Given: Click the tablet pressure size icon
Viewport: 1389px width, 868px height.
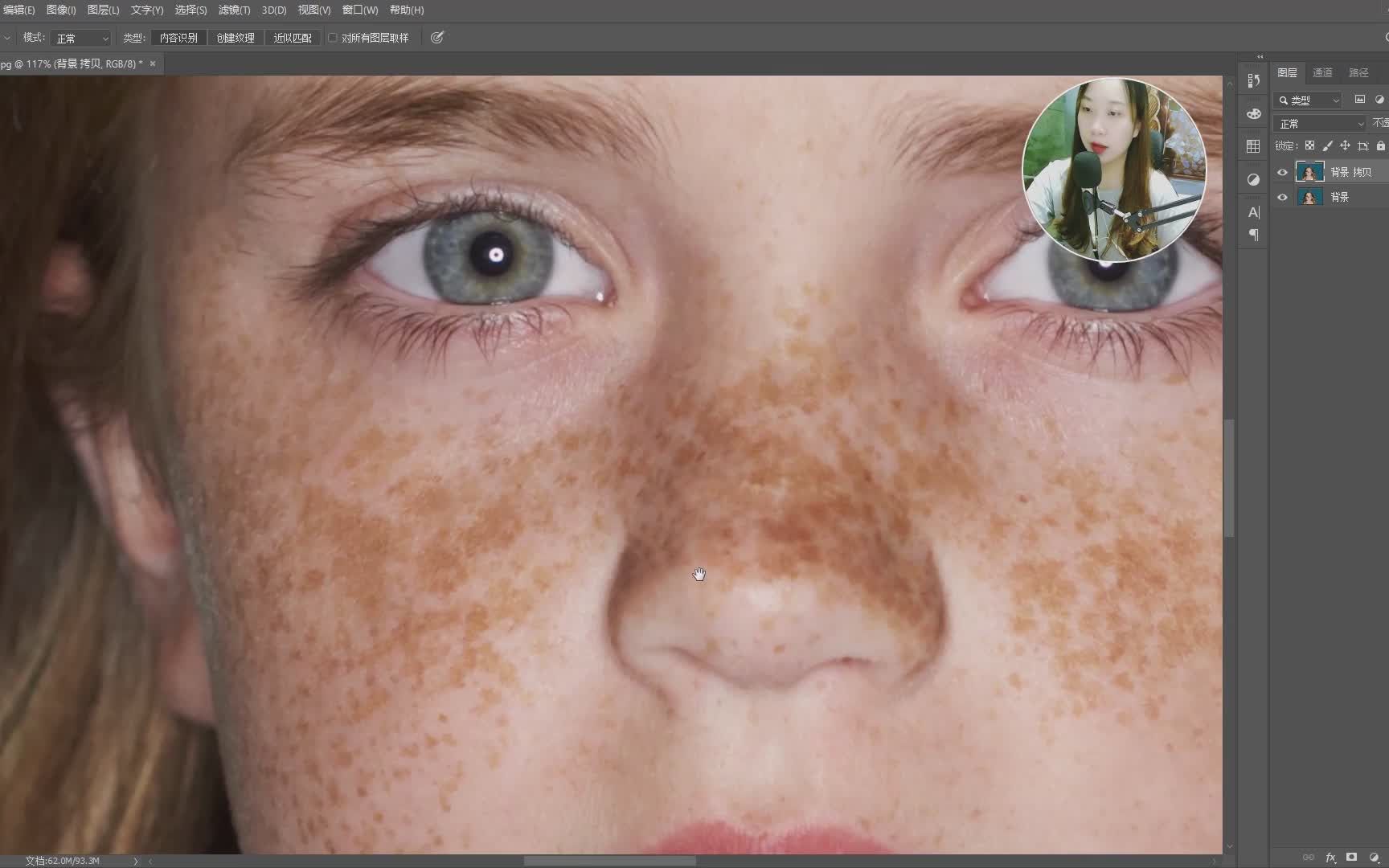Looking at the screenshot, I should 437,38.
